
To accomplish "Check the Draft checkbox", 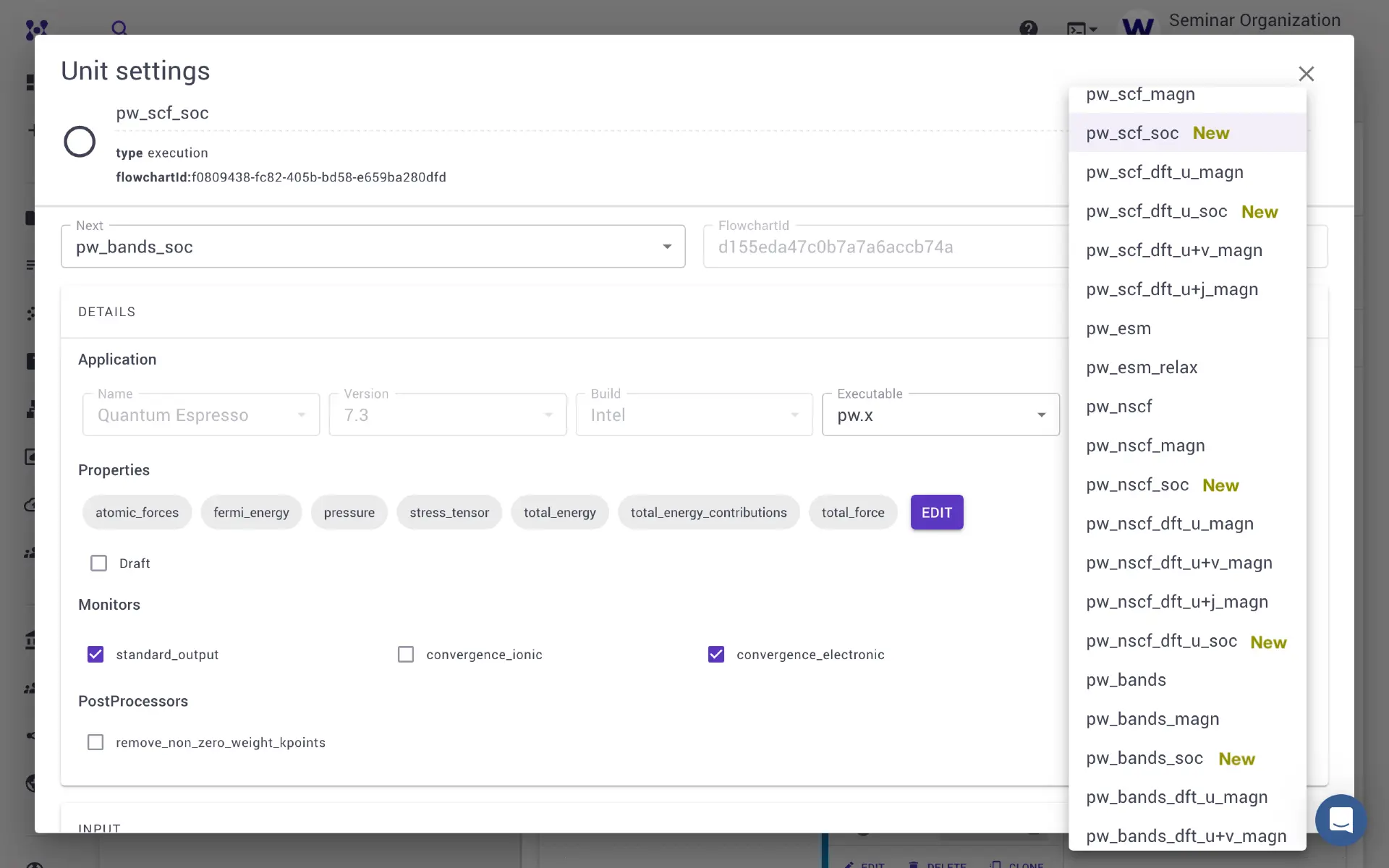I will pos(98,563).
